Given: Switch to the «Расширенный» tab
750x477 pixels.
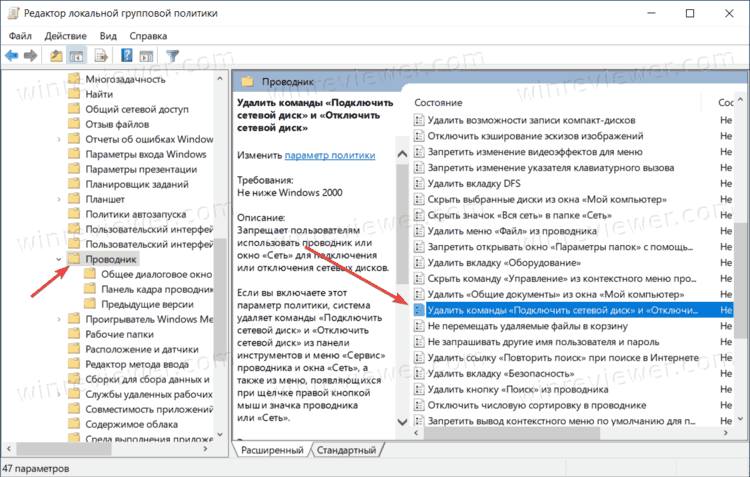Looking at the screenshot, I should click(272, 450).
